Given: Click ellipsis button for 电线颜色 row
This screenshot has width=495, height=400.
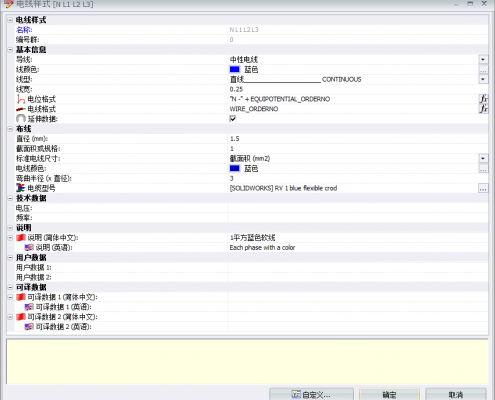Looking at the screenshot, I should 483,168.
